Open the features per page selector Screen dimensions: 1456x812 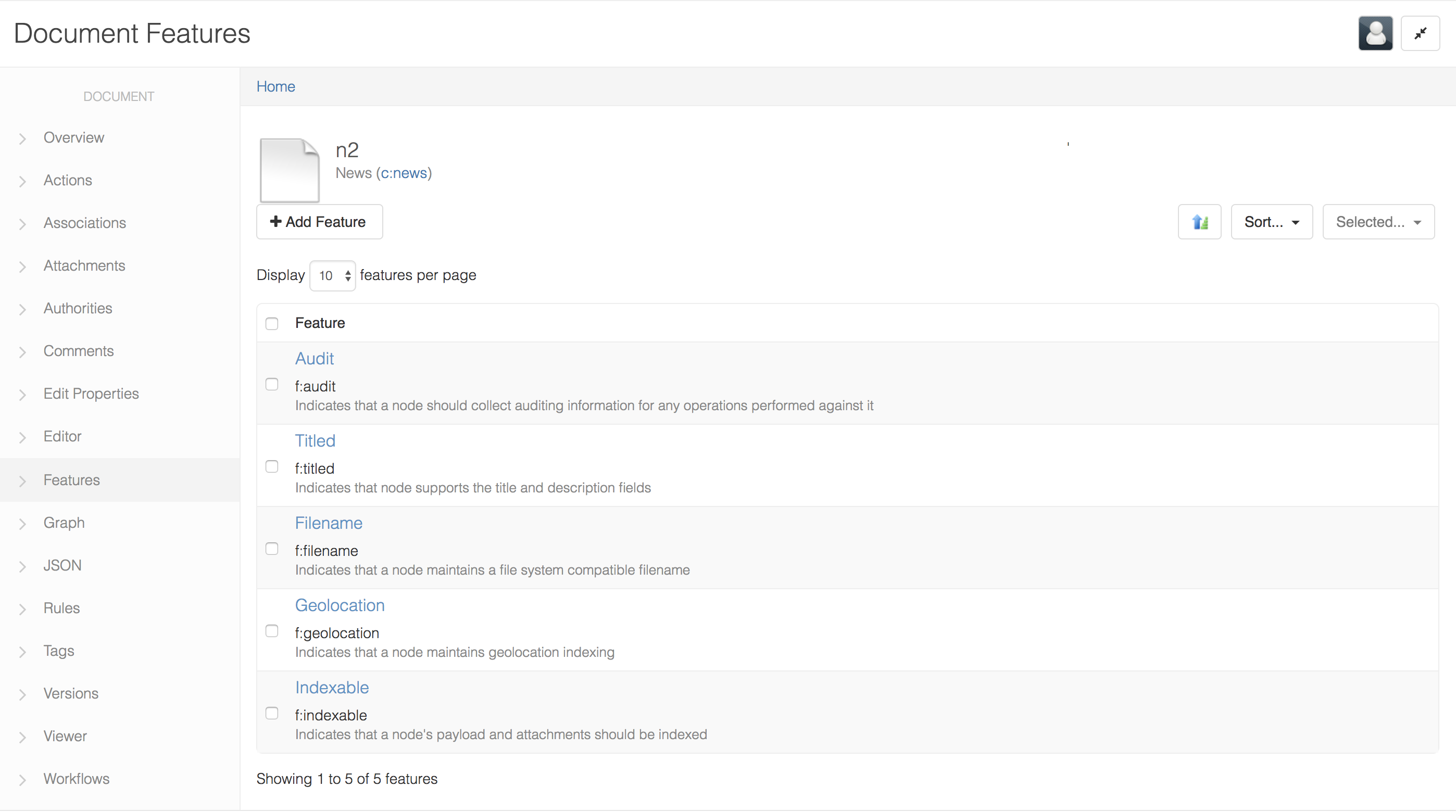click(x=332, y=276)
